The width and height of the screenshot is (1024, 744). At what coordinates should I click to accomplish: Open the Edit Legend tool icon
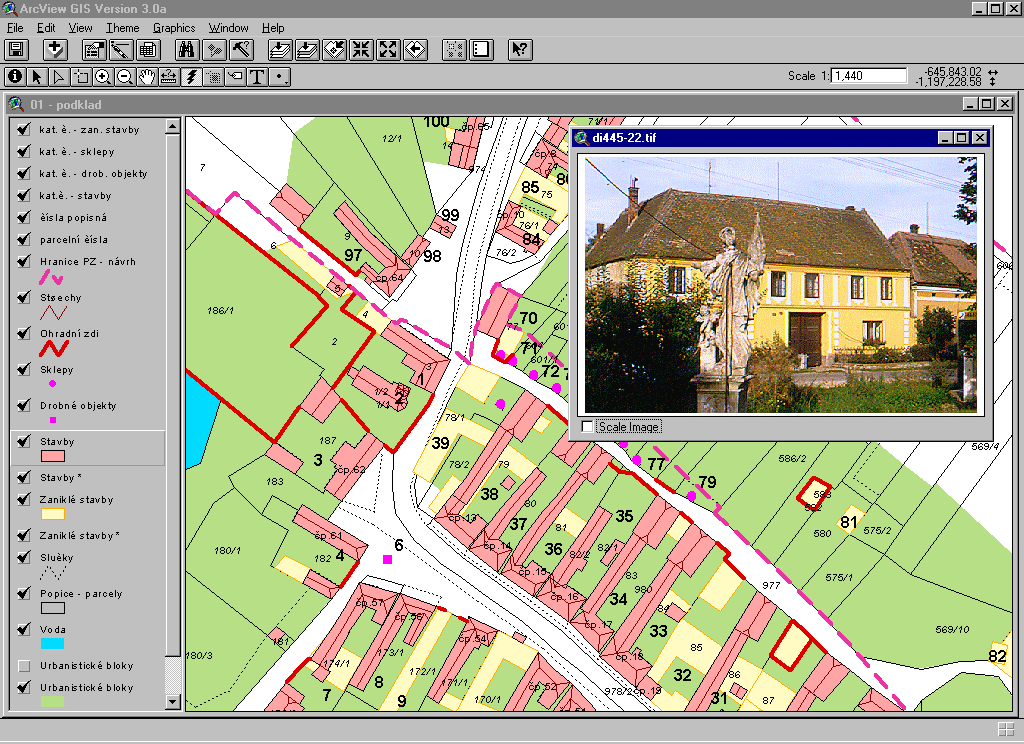point(121,50)
